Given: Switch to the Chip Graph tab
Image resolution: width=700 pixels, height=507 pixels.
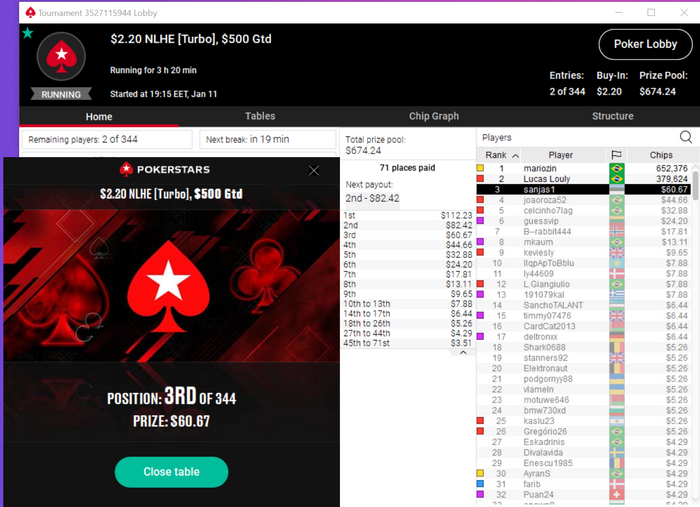Looking at the screenshot, I should click(434, 116).
